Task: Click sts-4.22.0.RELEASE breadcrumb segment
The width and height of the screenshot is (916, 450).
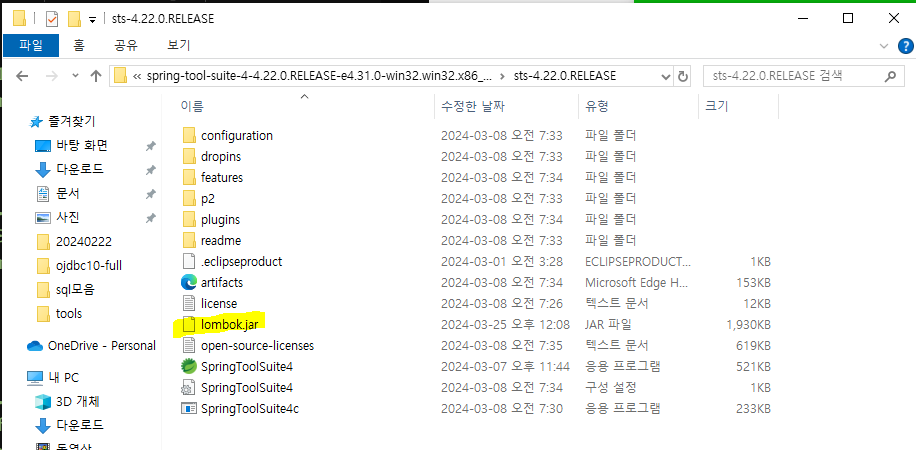Action: tap(565, 76)
